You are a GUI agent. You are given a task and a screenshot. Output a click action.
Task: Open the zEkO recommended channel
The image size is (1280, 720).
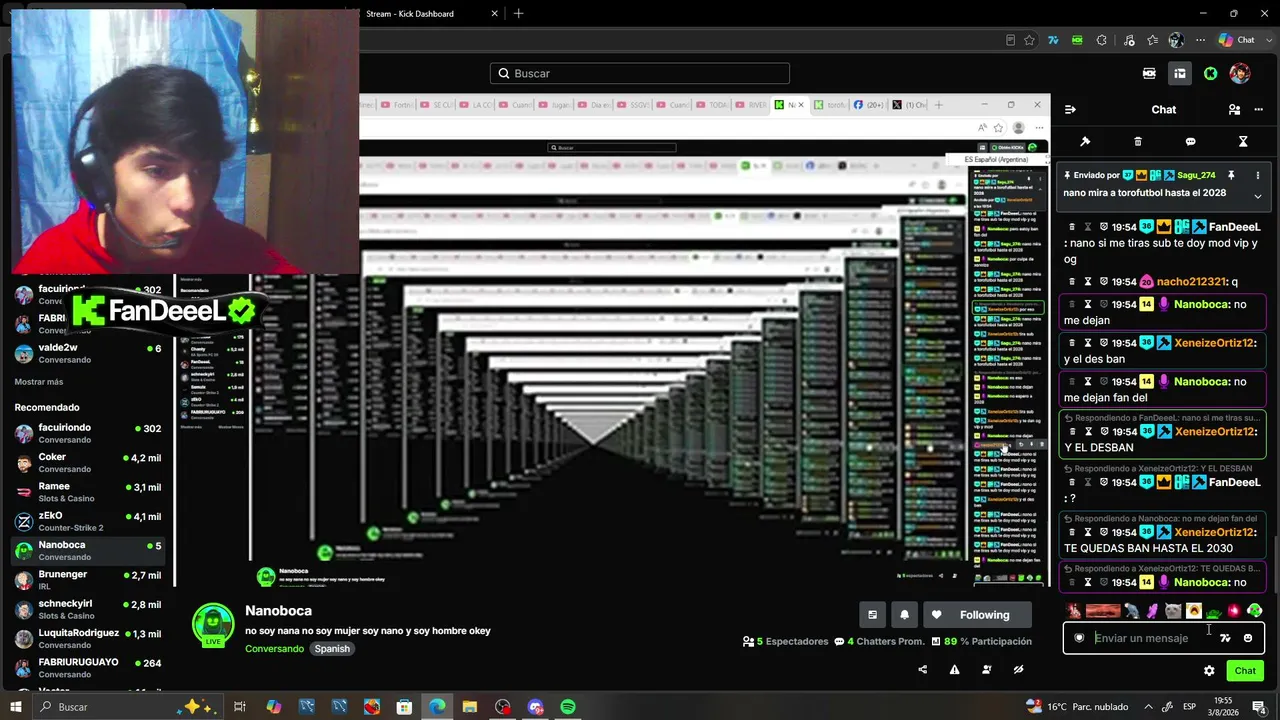click(88, 521)
